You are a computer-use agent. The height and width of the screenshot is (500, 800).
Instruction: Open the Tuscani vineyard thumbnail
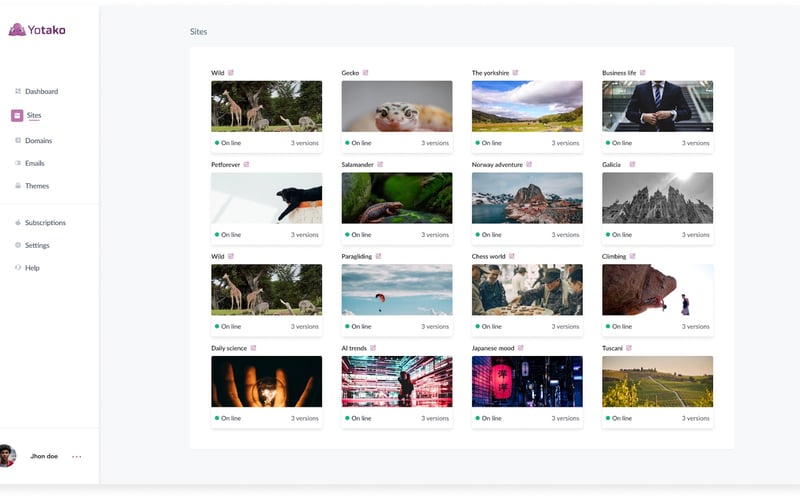tap(658, 382)
